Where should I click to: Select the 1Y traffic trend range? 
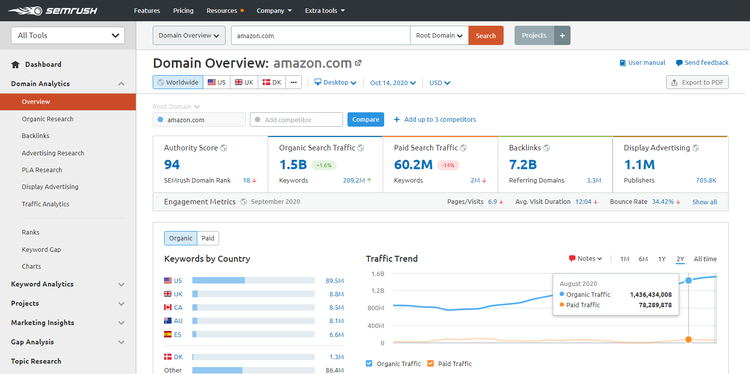[662, 259]
